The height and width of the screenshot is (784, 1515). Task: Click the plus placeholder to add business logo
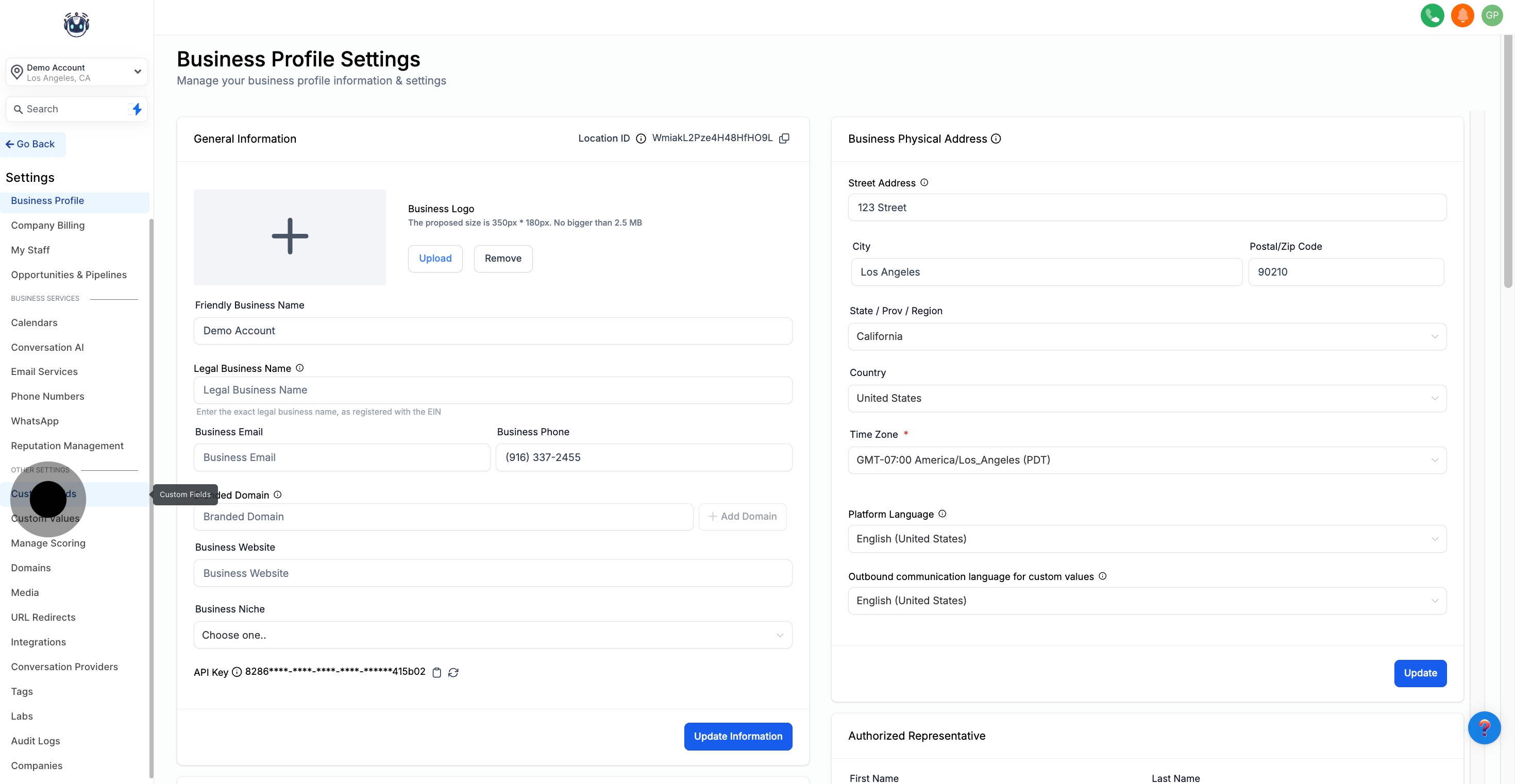290,236
